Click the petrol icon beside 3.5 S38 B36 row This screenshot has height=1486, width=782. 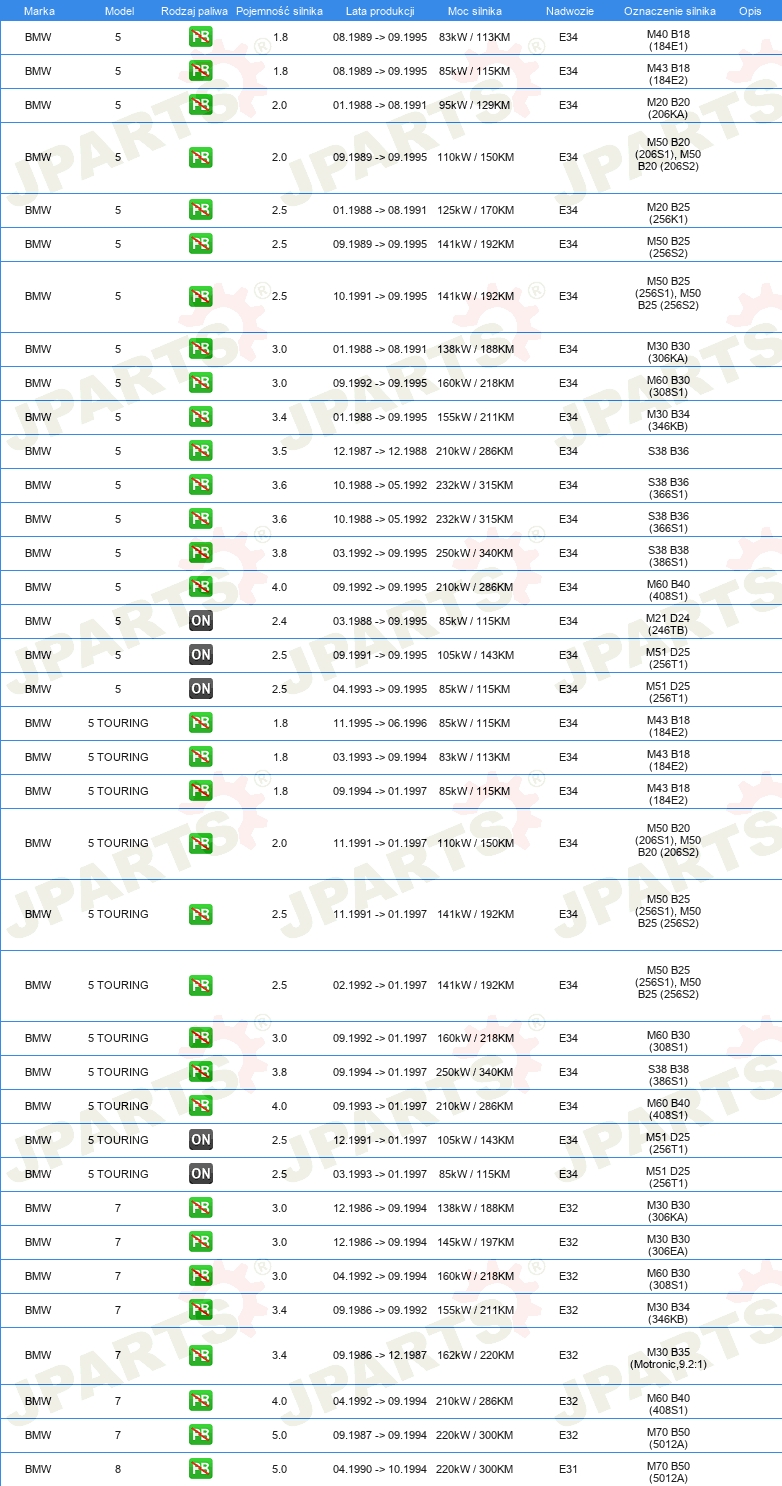click(201, 451)
